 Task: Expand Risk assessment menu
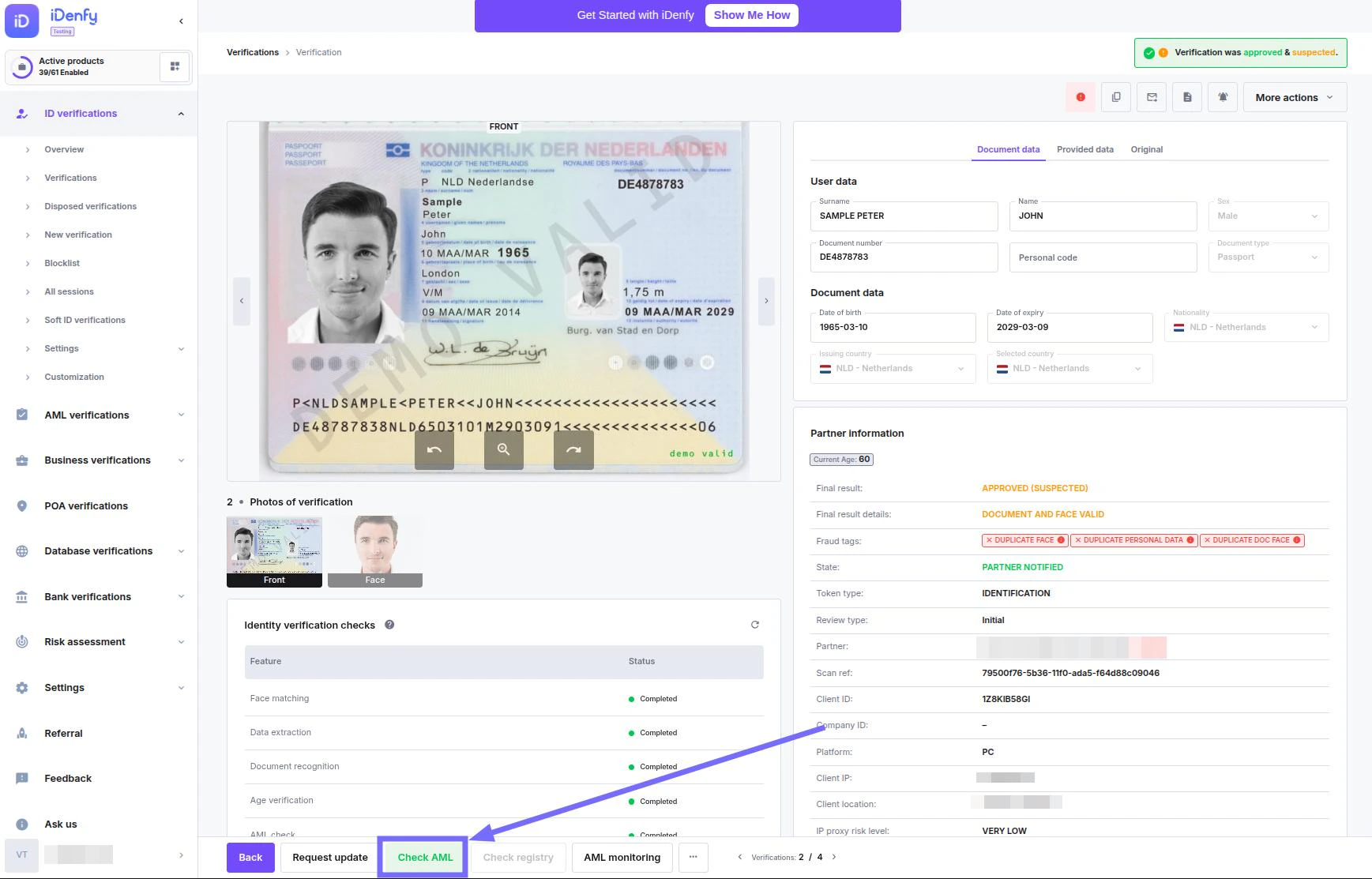coord(99,642)
